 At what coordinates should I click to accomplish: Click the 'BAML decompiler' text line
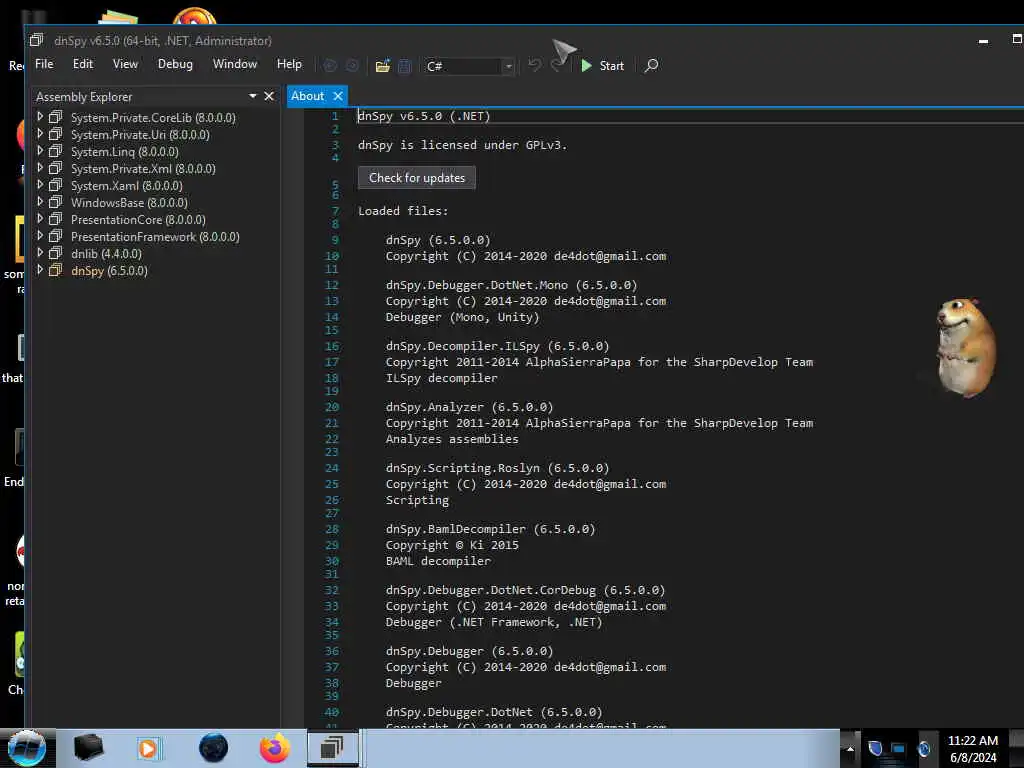click(x=438, y=561)
